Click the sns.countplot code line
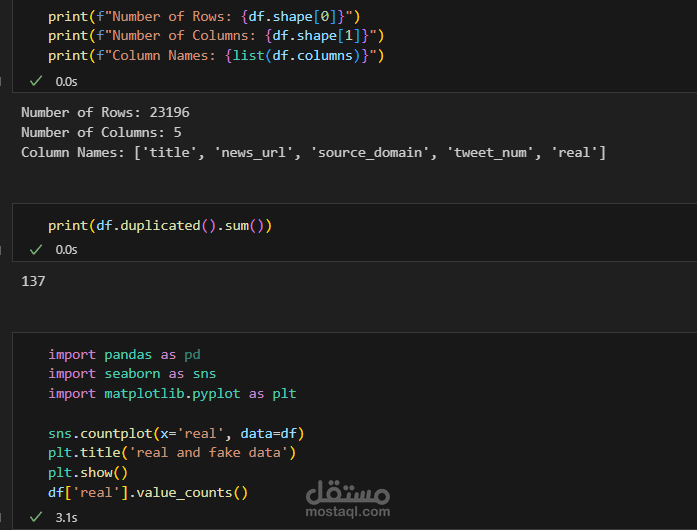The image size is (697, 530). 176,434
